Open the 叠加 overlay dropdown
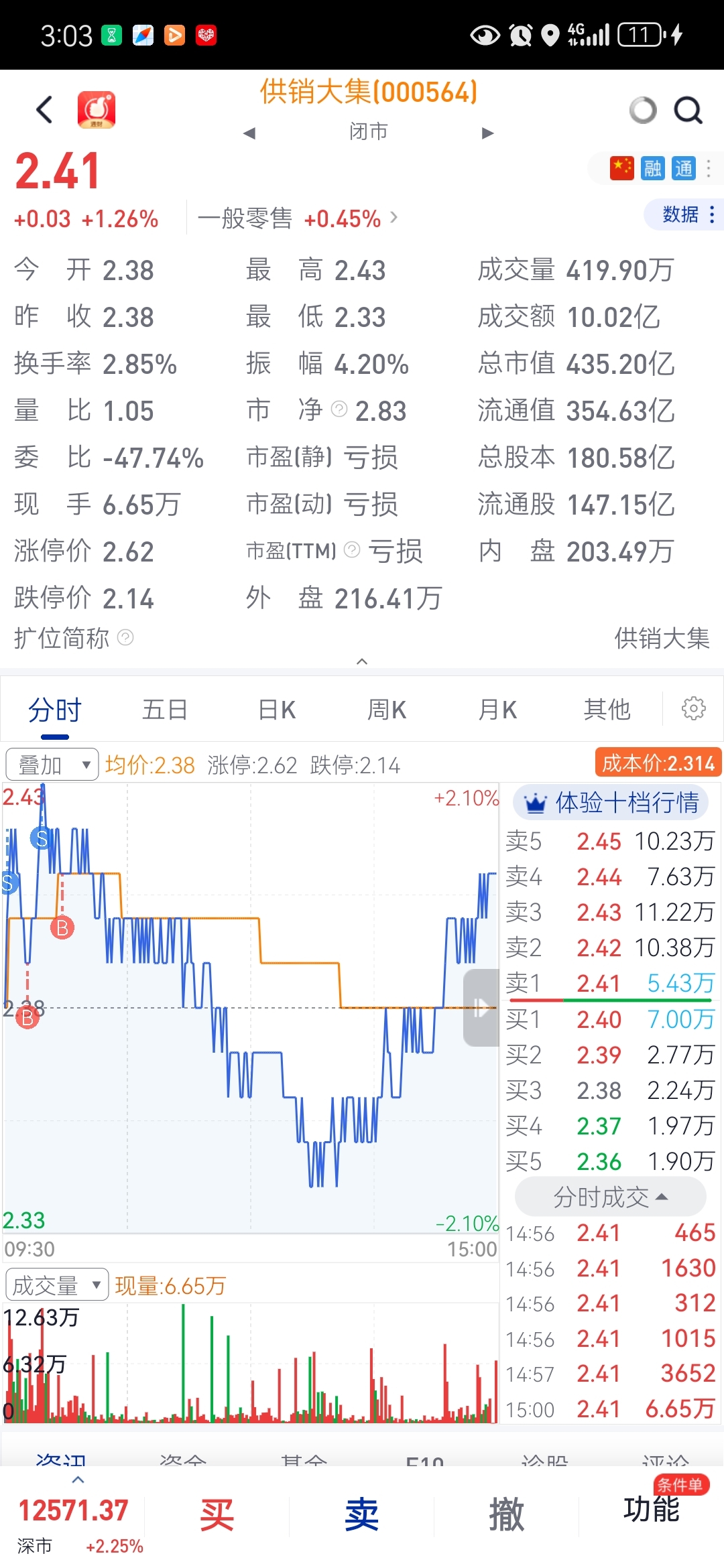Viewport: 724px width, 1568px height. click(52, 765)
